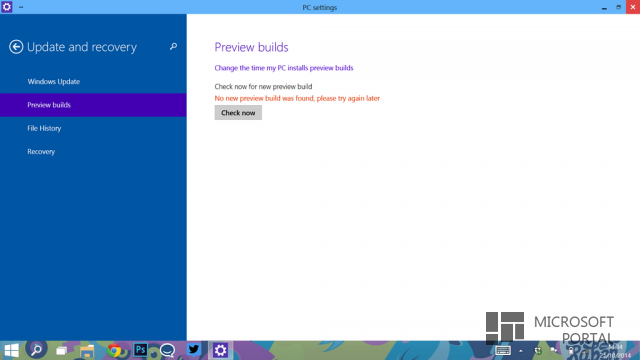This screenshot has width=640, height=360.
Task: Open Recovery in the sidebar
Action: pos(93,151)
